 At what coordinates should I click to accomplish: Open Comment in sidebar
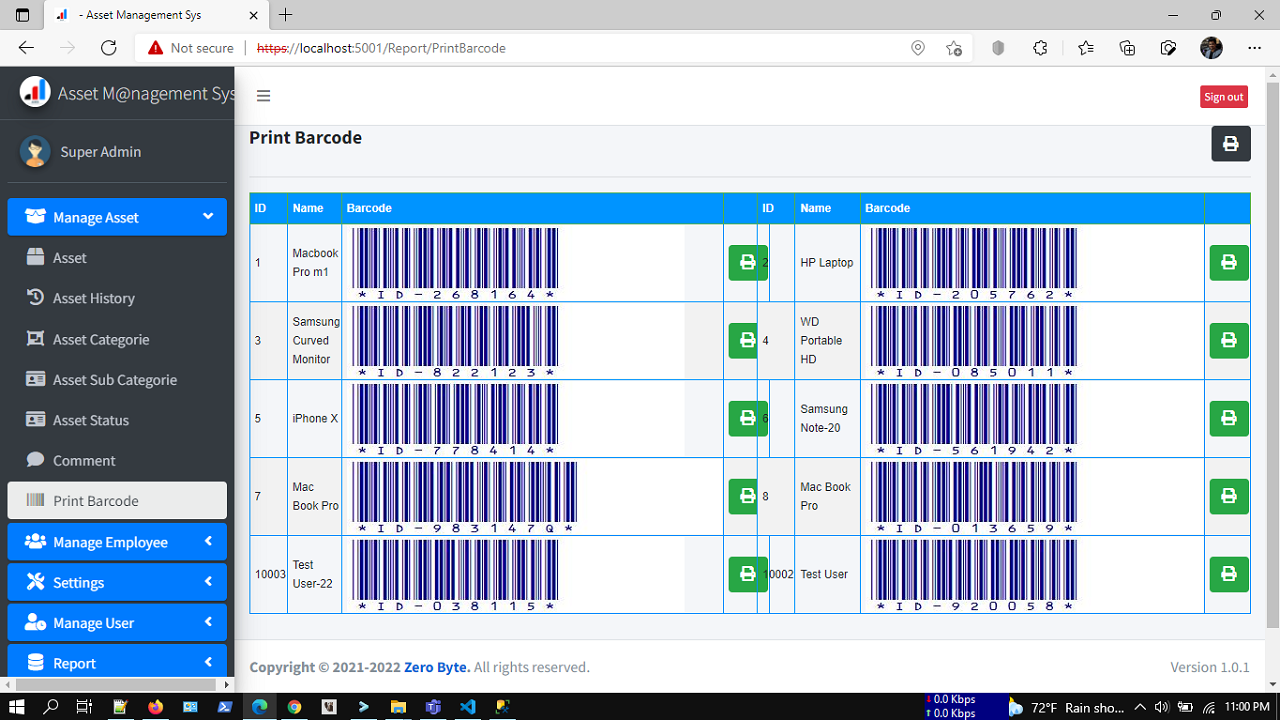pos(117,460)
